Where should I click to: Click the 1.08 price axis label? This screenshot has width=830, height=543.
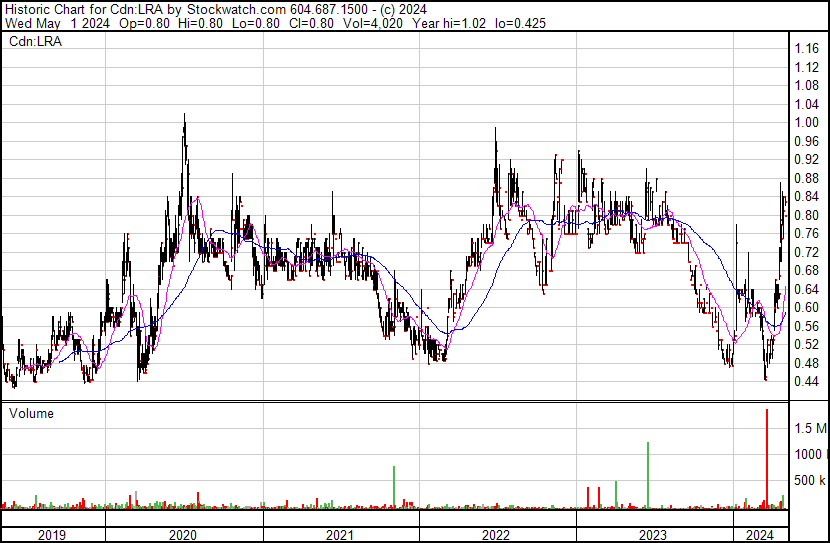pyautogui.click(x=807, y=86)
